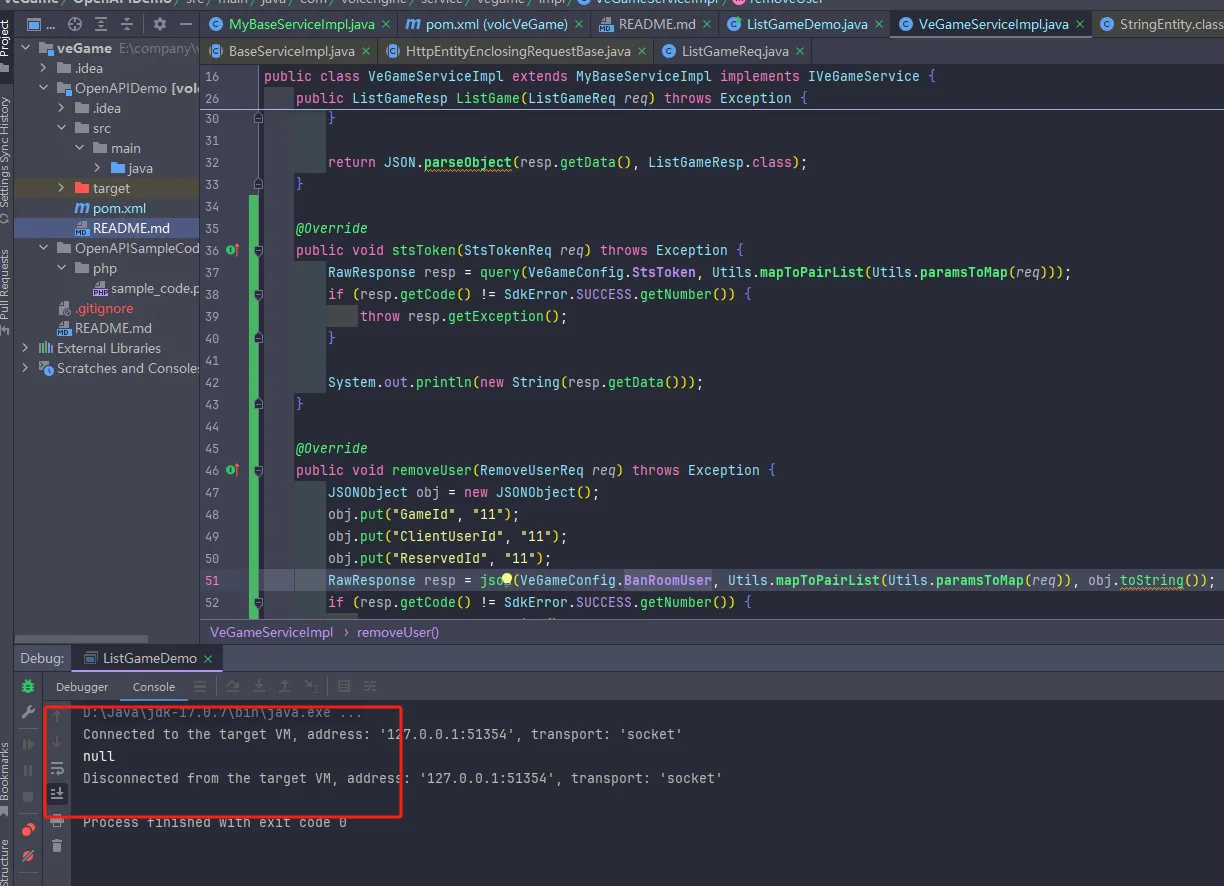Click line number 42 in editor gutter

click(211, 382)
